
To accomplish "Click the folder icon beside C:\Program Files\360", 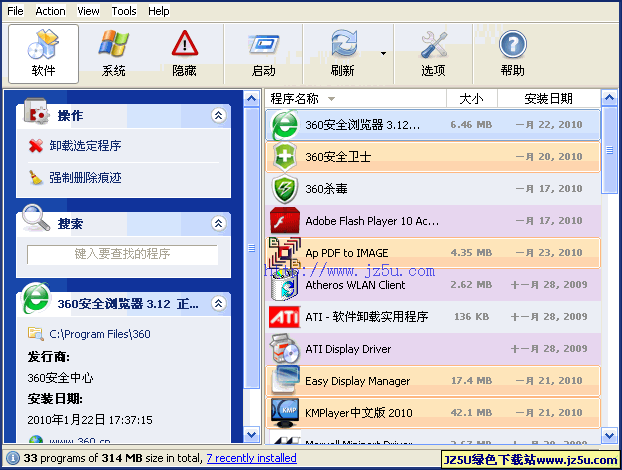I will click(36, 334).
